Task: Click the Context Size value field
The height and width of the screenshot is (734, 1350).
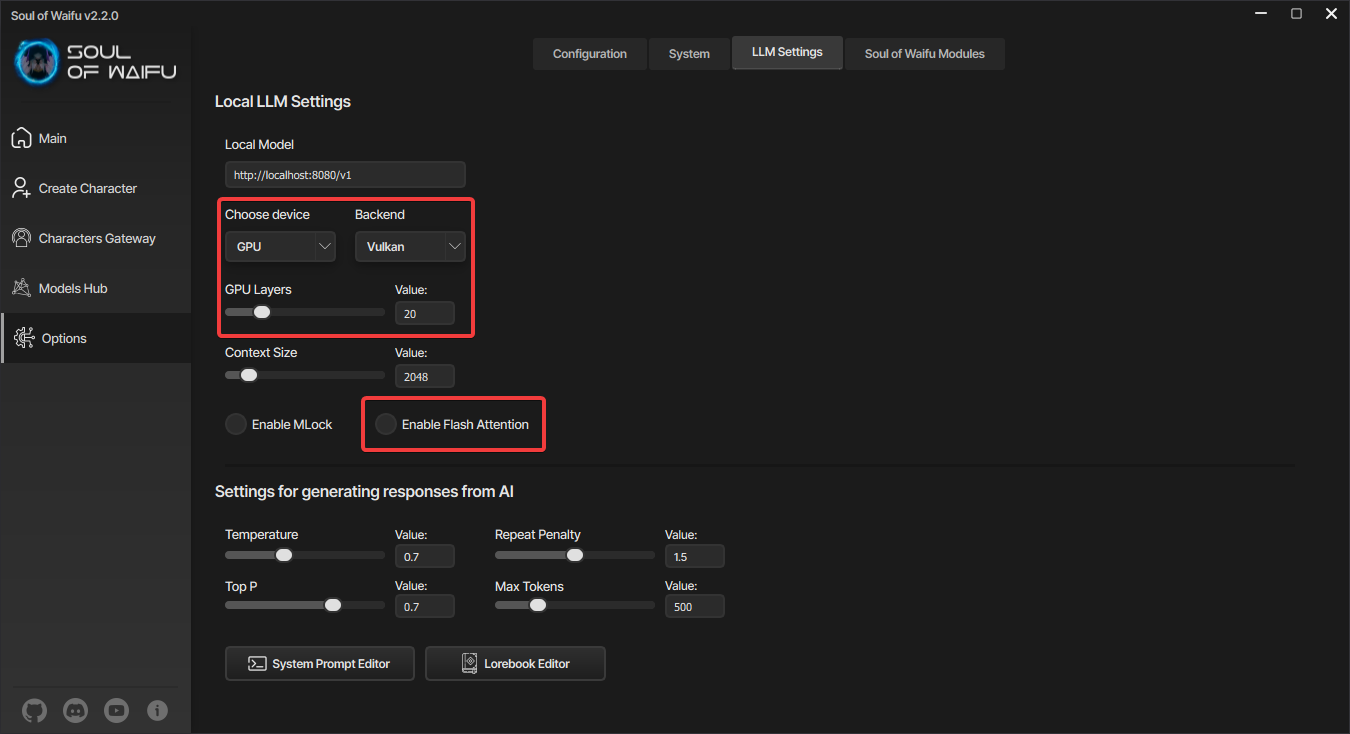Action: 425,376
